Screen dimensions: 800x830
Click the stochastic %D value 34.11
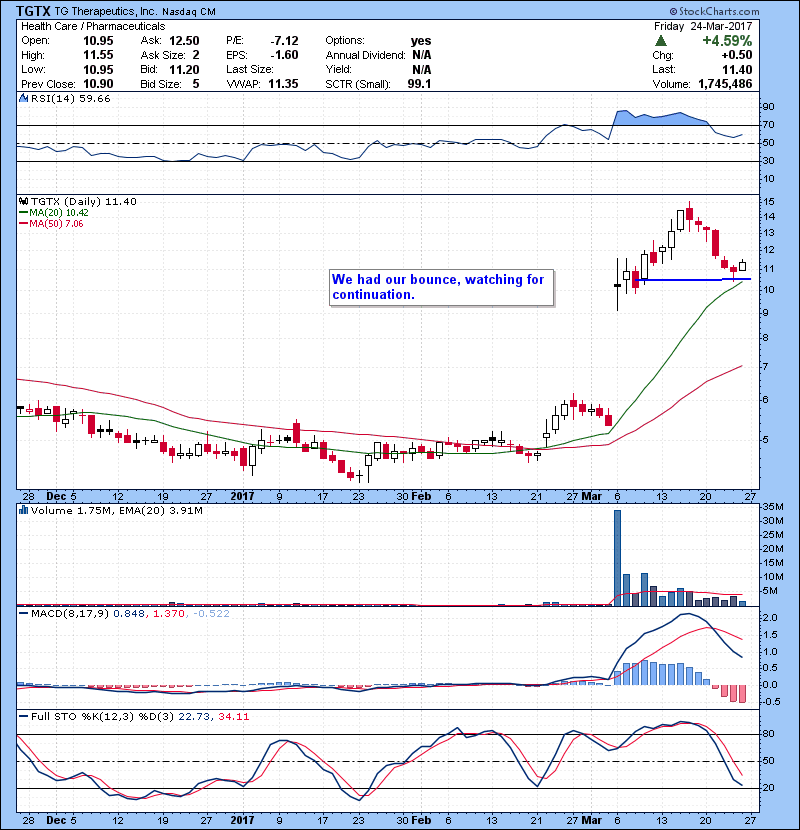tap(233, 716)
